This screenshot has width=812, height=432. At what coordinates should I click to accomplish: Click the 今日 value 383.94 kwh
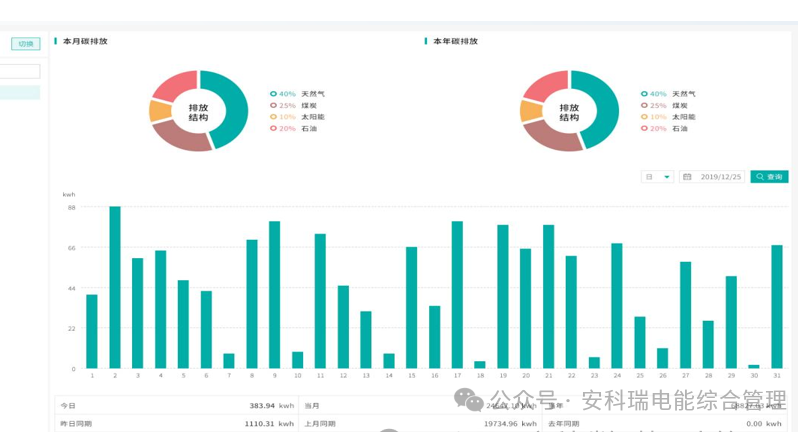(x=271, y=406)
